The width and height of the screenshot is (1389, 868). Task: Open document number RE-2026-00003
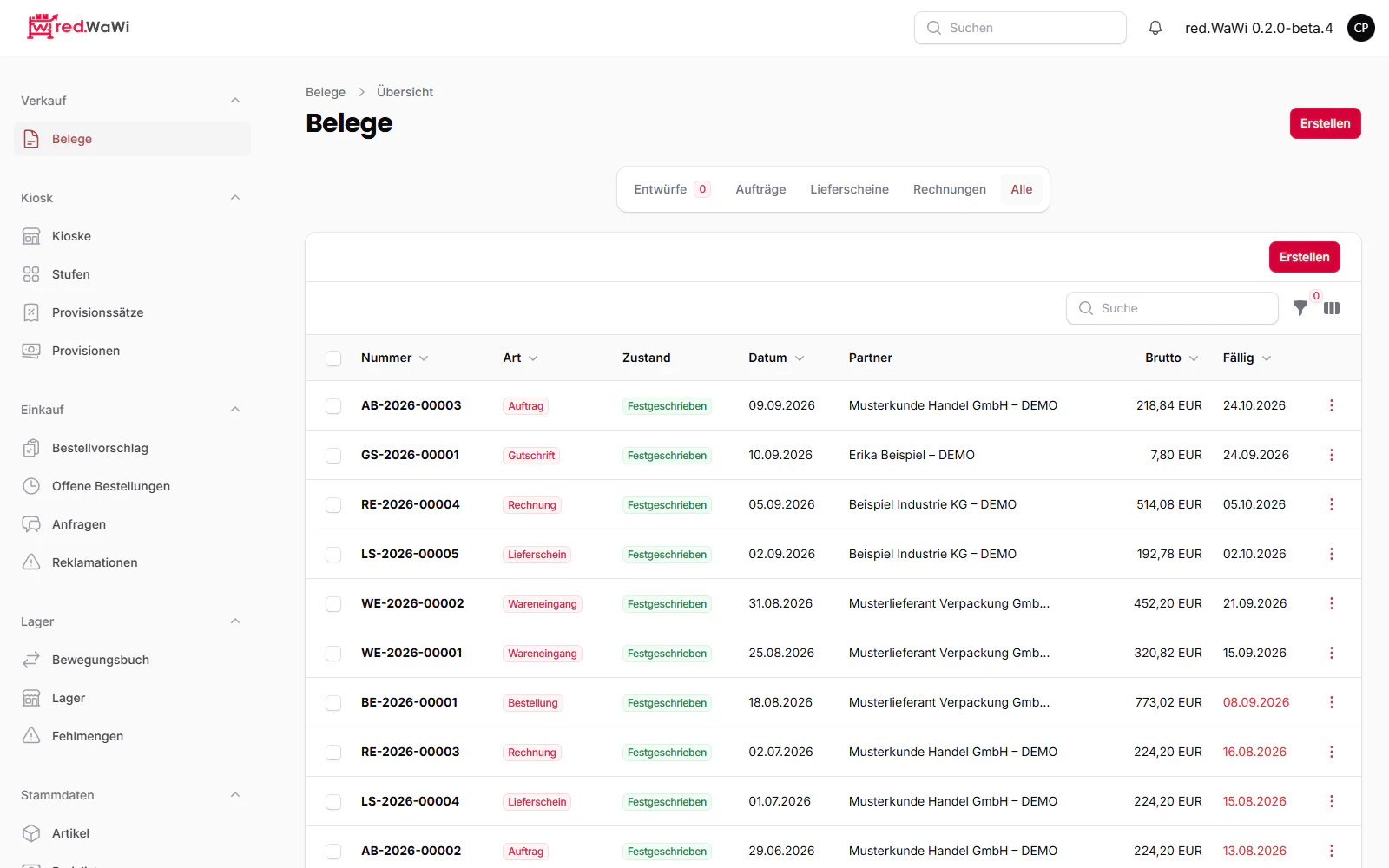(x=411, y=752)
